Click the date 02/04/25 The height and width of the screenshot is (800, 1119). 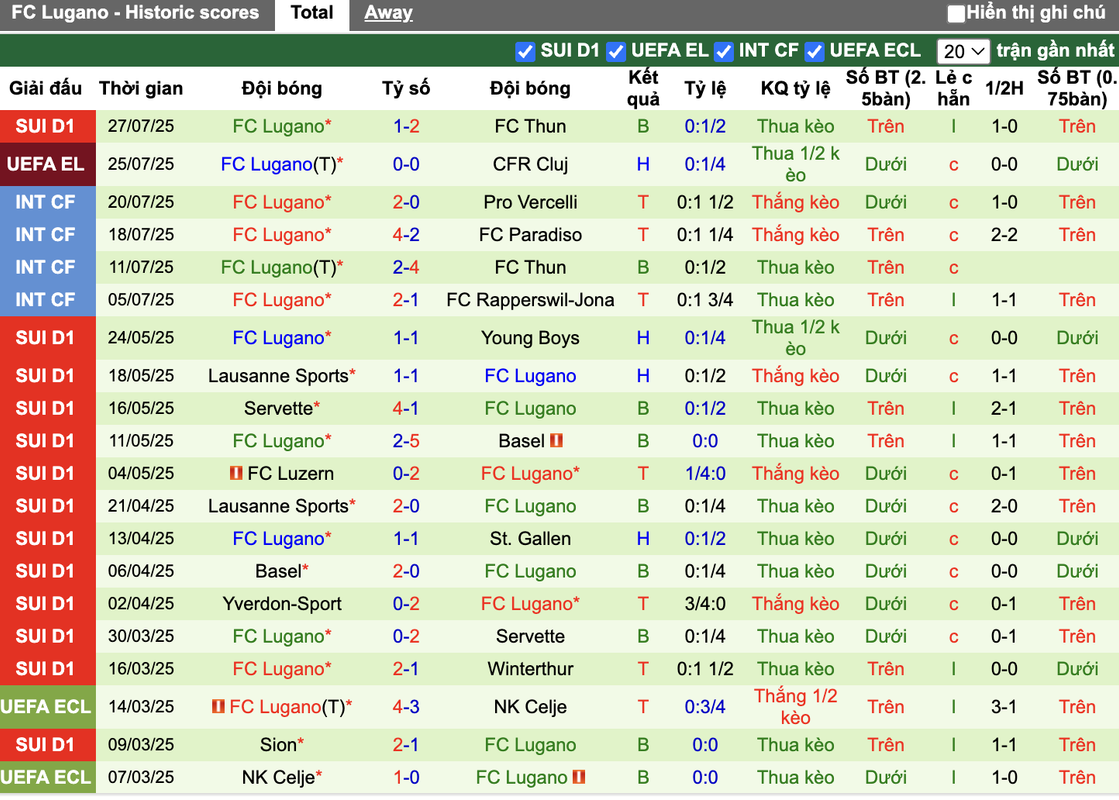[141, 604]
